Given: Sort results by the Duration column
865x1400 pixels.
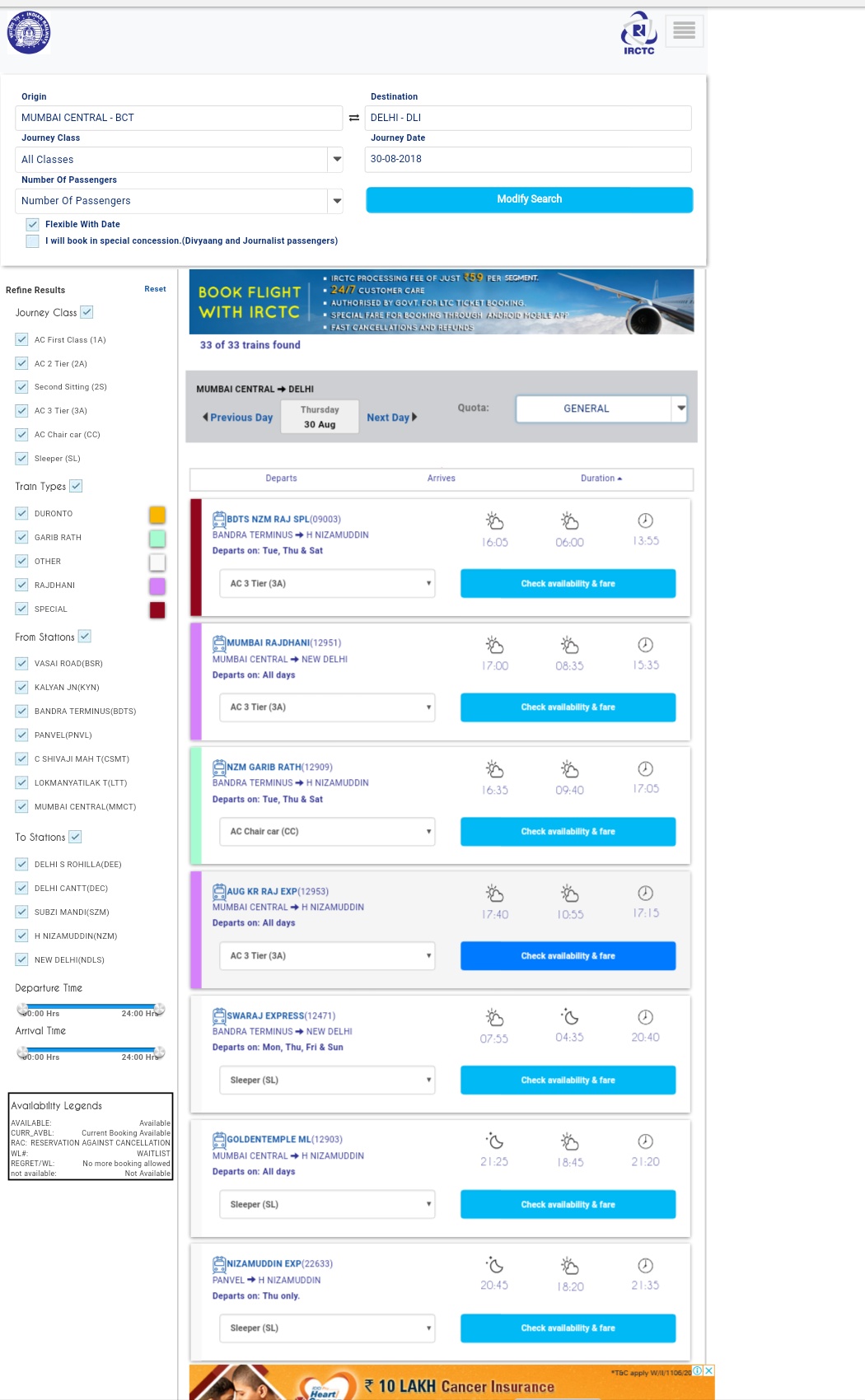Looking at the screenshot, I should click(601, 478).
